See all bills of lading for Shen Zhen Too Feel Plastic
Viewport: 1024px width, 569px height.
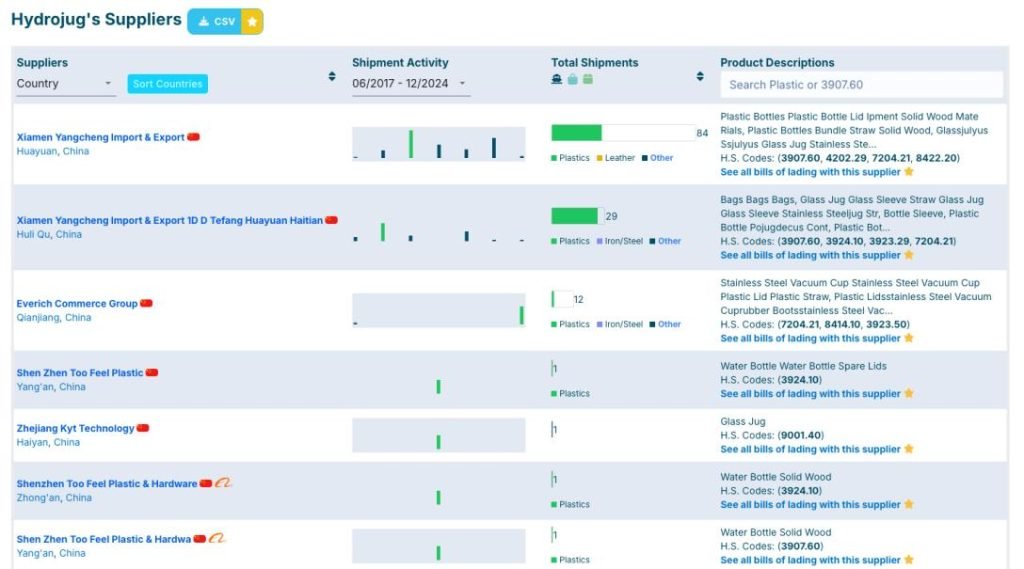click(x=810, y=394)
